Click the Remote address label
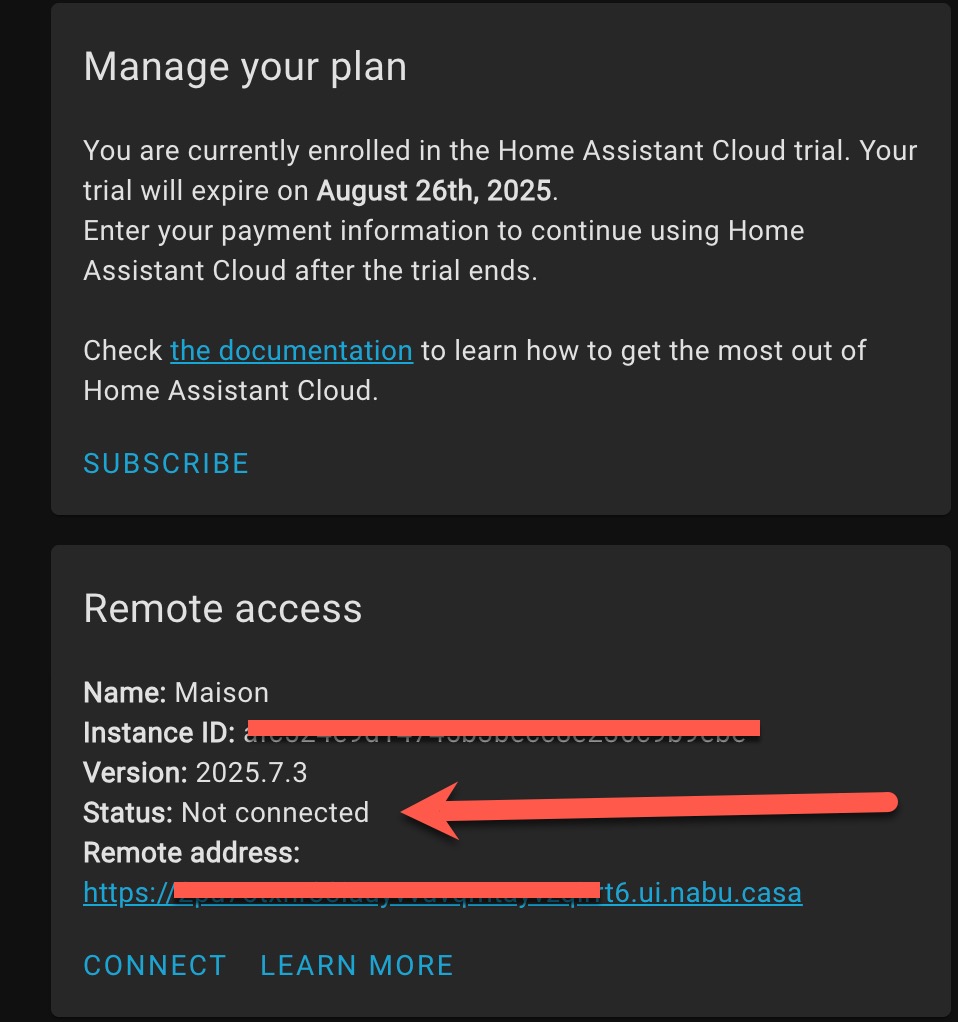The width and height of the screenshot is (958, 1022). click(192, 853)
